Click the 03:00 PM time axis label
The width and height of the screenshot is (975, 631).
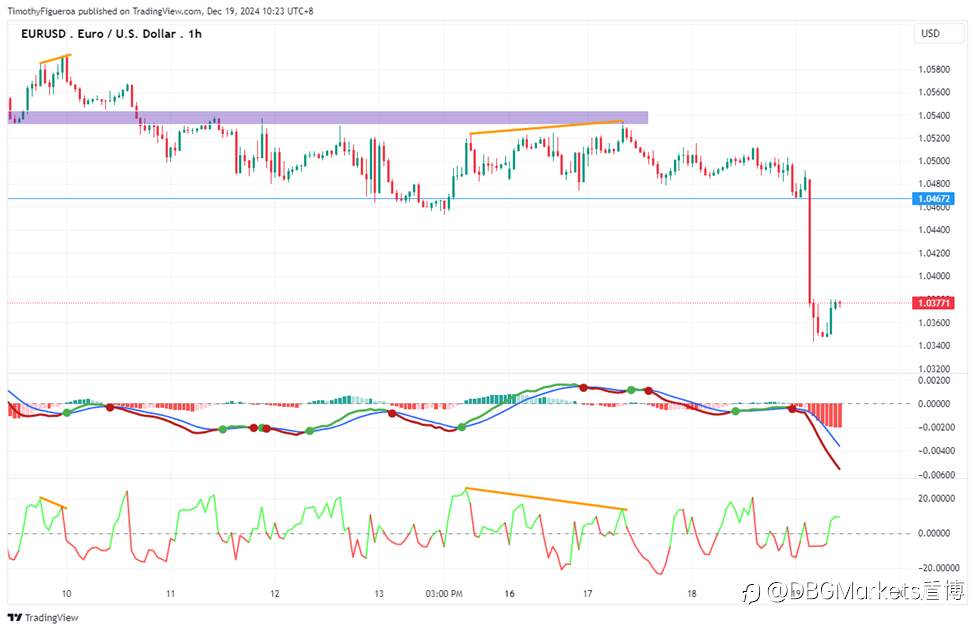pos(444,594)
